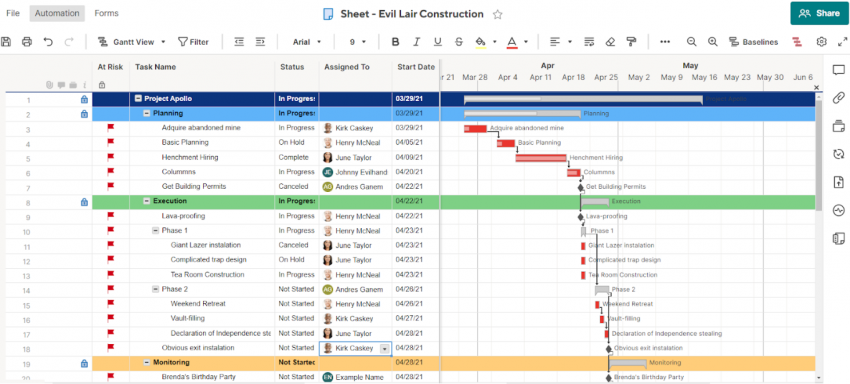The image size is (850, 384).
Task: Open the Assigned To dropdown for Kirk Caskey
Action: click(x=385, y=349)
